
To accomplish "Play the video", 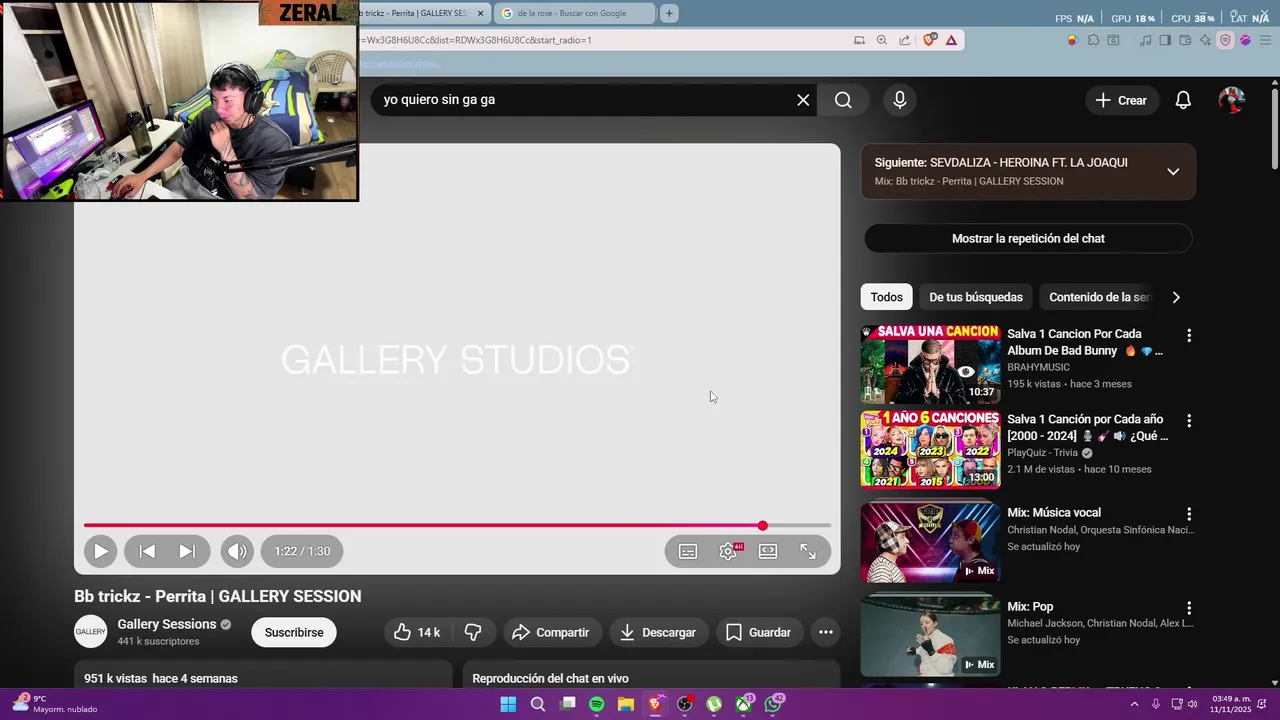I will [x=100, y=551].
